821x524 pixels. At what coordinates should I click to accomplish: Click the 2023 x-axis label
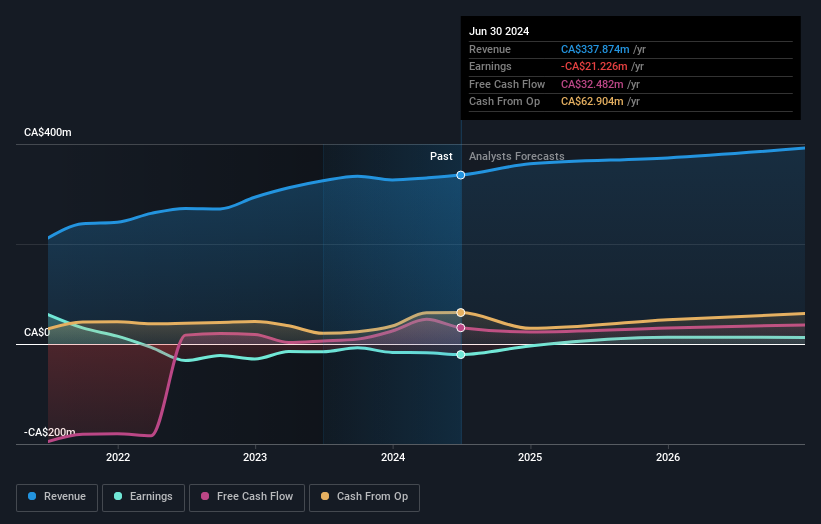pos(255,457)
